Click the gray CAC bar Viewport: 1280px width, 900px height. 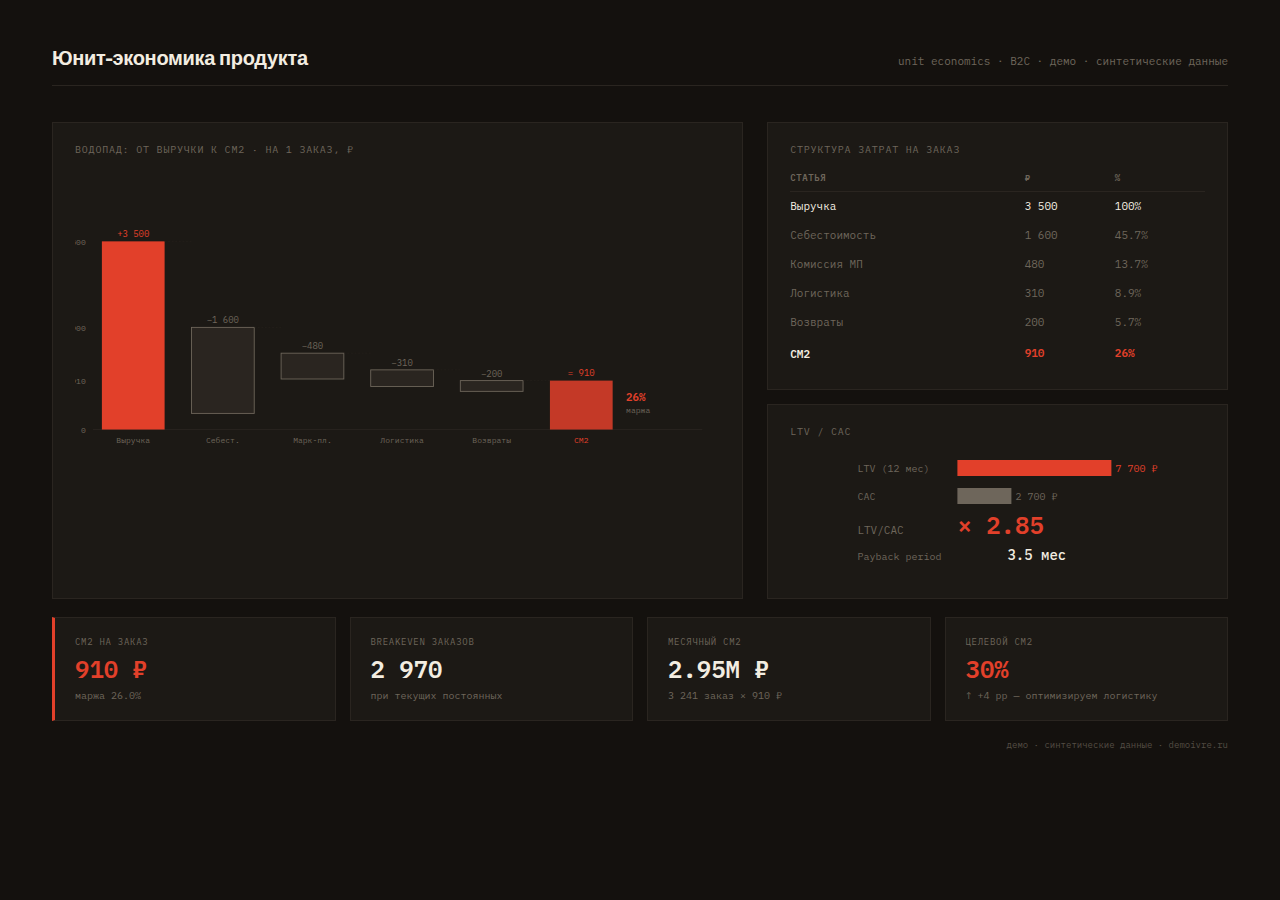[x=984, y=496]
